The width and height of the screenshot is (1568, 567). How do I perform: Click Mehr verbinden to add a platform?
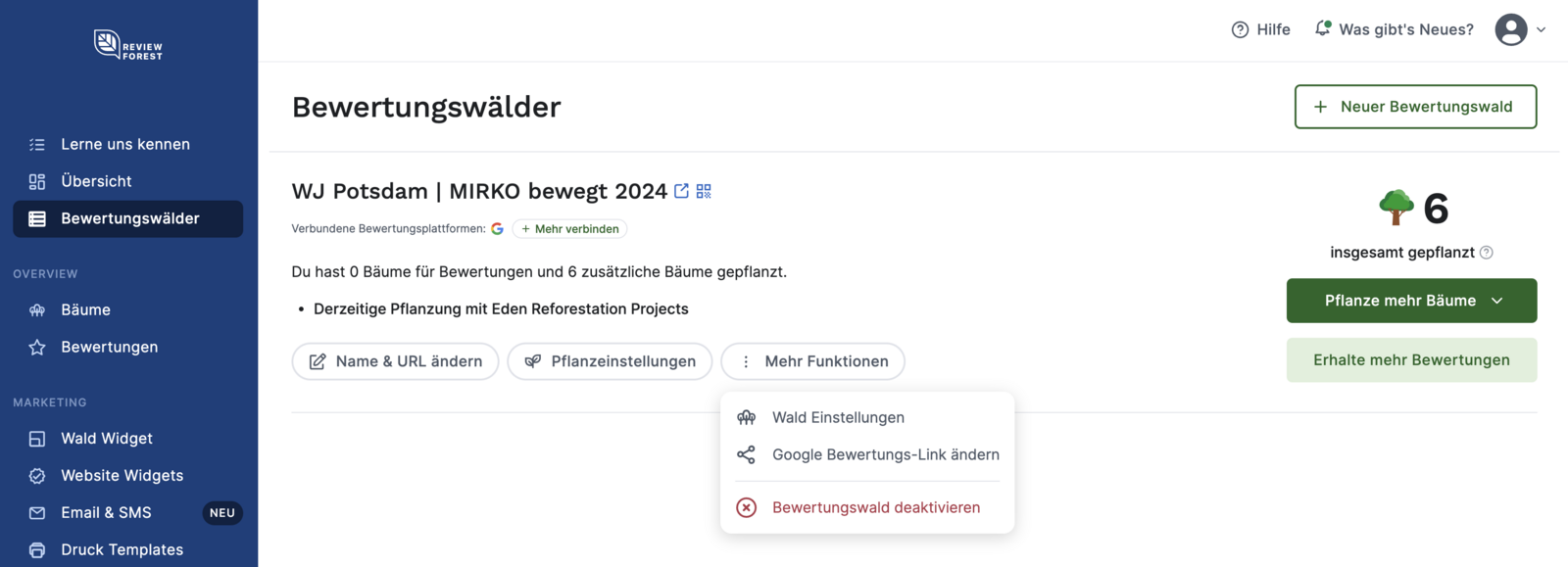[x=569, y=228]
